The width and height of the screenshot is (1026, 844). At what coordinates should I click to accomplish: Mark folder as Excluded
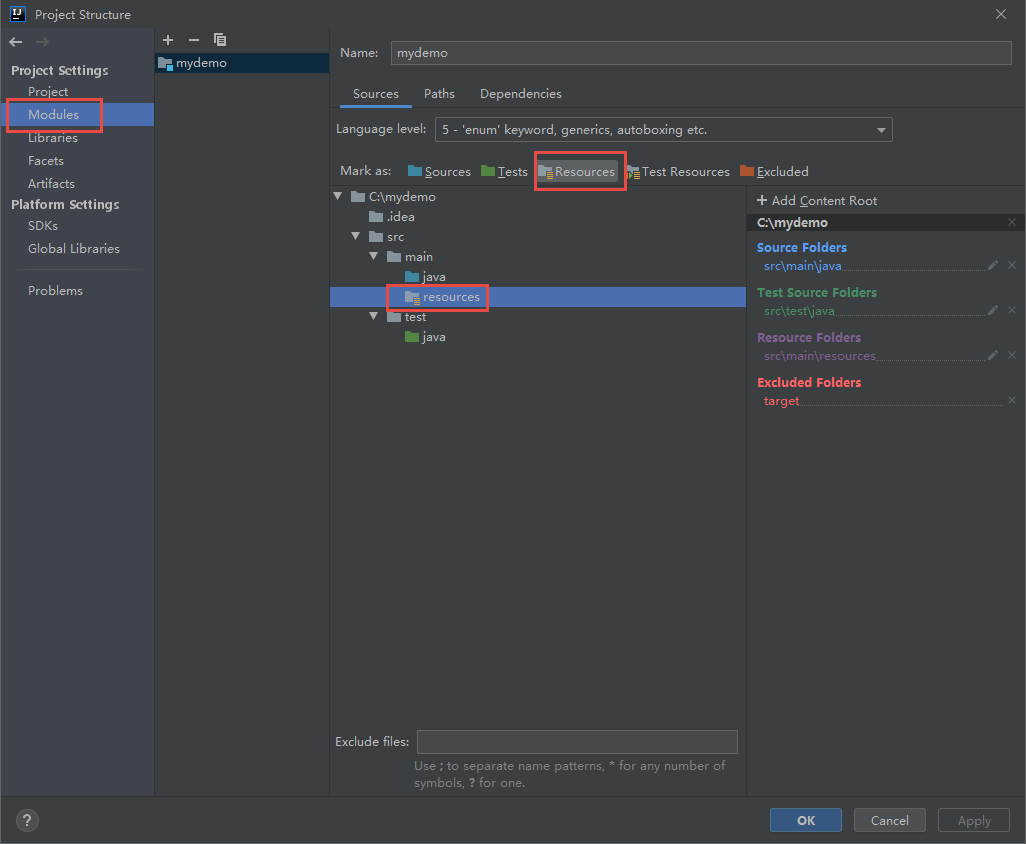pos(774,172)
